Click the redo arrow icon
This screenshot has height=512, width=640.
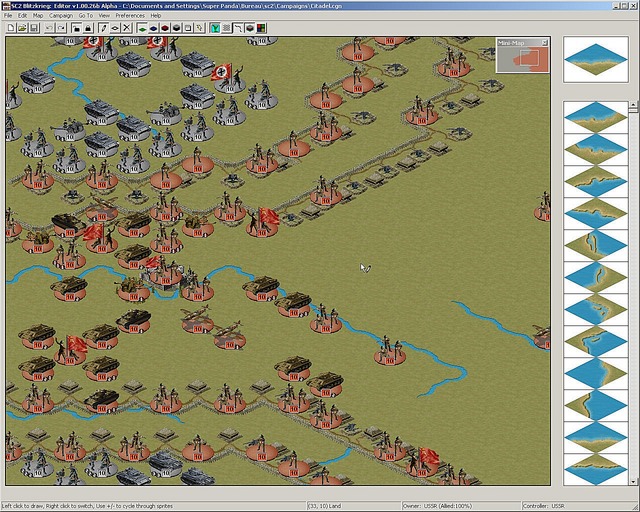click(61, 28)
